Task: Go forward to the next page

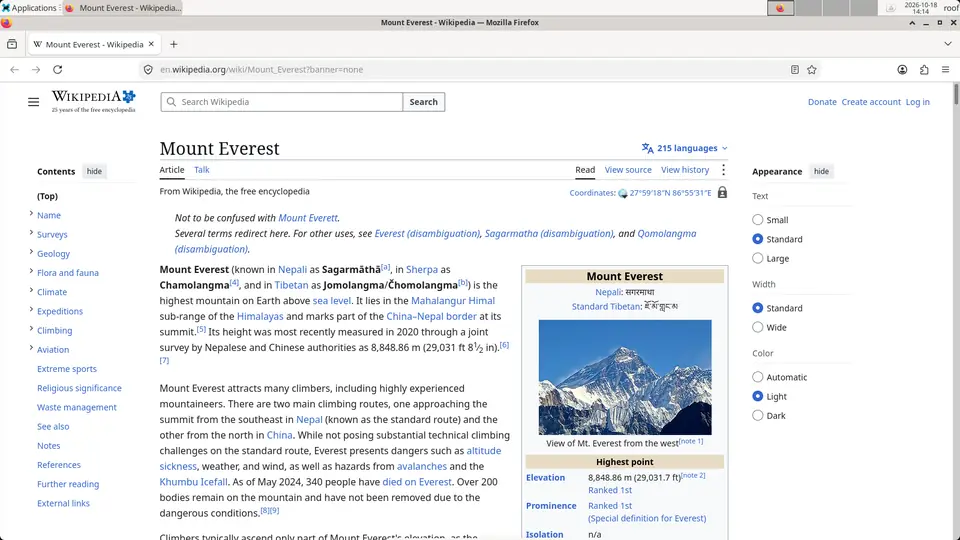Action: click(x=36, y=70)
